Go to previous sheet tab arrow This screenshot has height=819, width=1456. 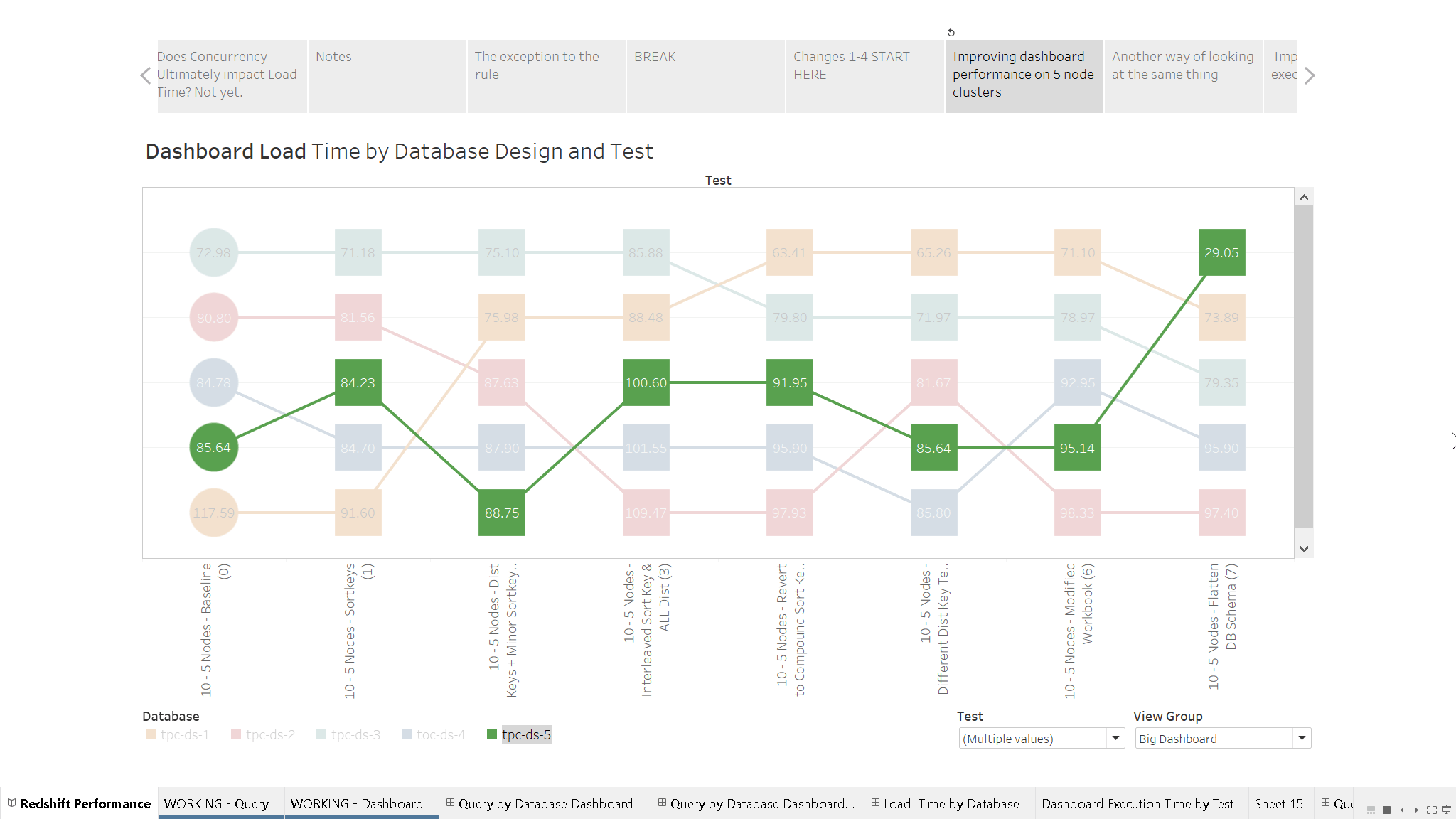1402,810
